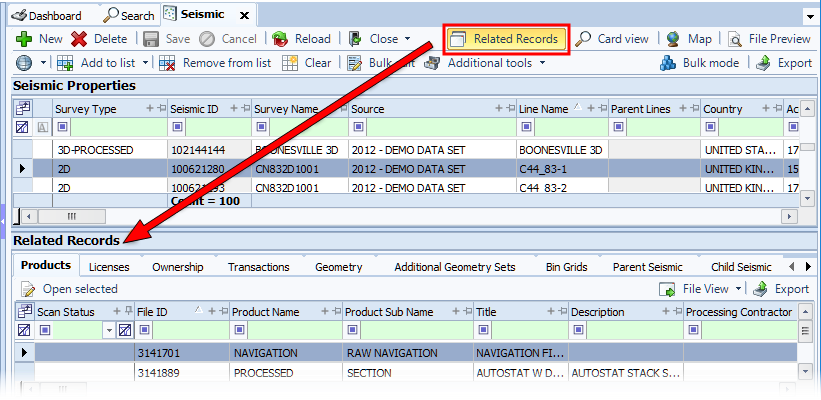Sort by Seismic ID column header
Viewport: 821px width, 400px height.
pos(195,109)
